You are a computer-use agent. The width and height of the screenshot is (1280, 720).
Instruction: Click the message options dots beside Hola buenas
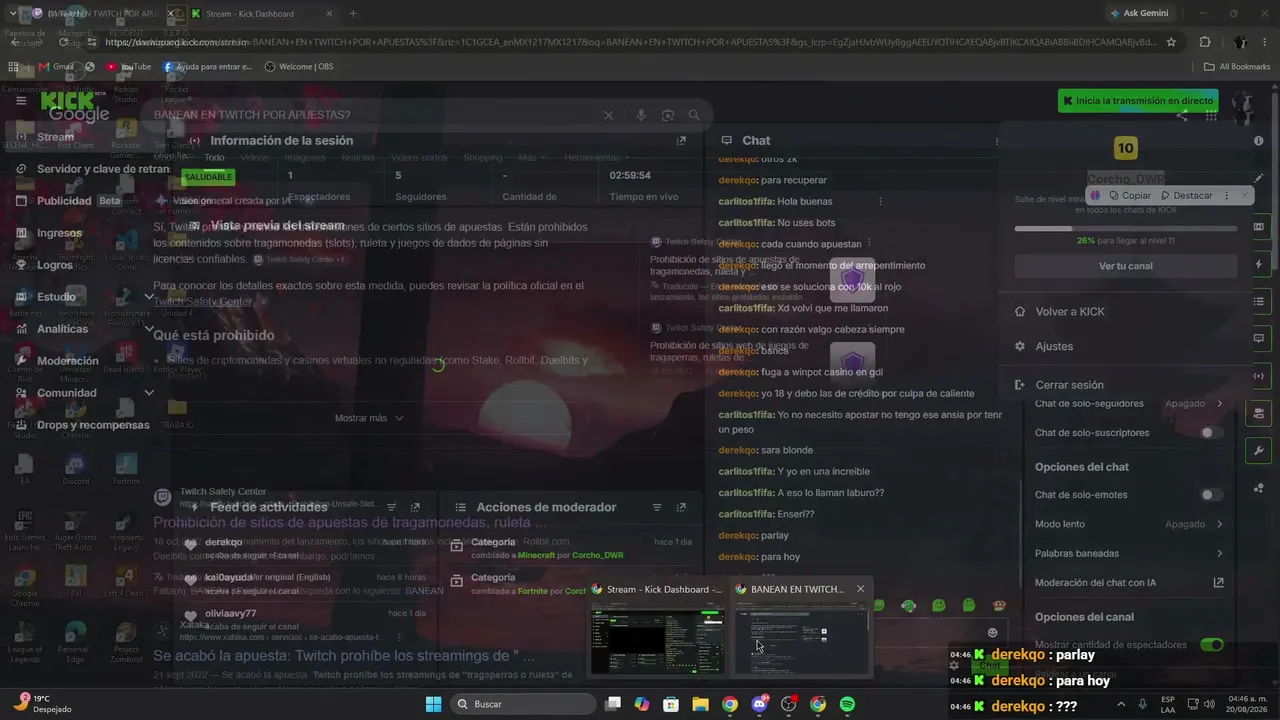click(x=880, y=201)
